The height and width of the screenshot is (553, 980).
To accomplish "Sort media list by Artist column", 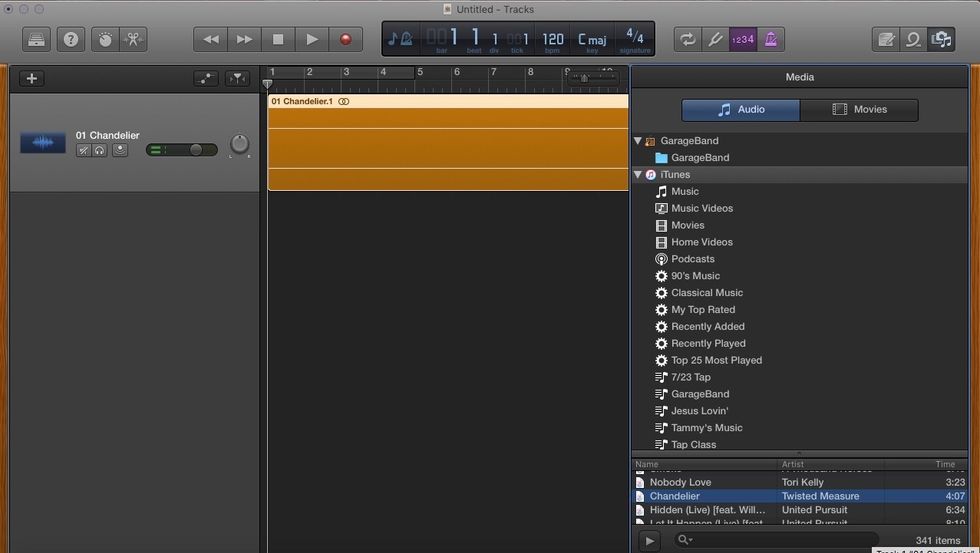I will (831, 464).
